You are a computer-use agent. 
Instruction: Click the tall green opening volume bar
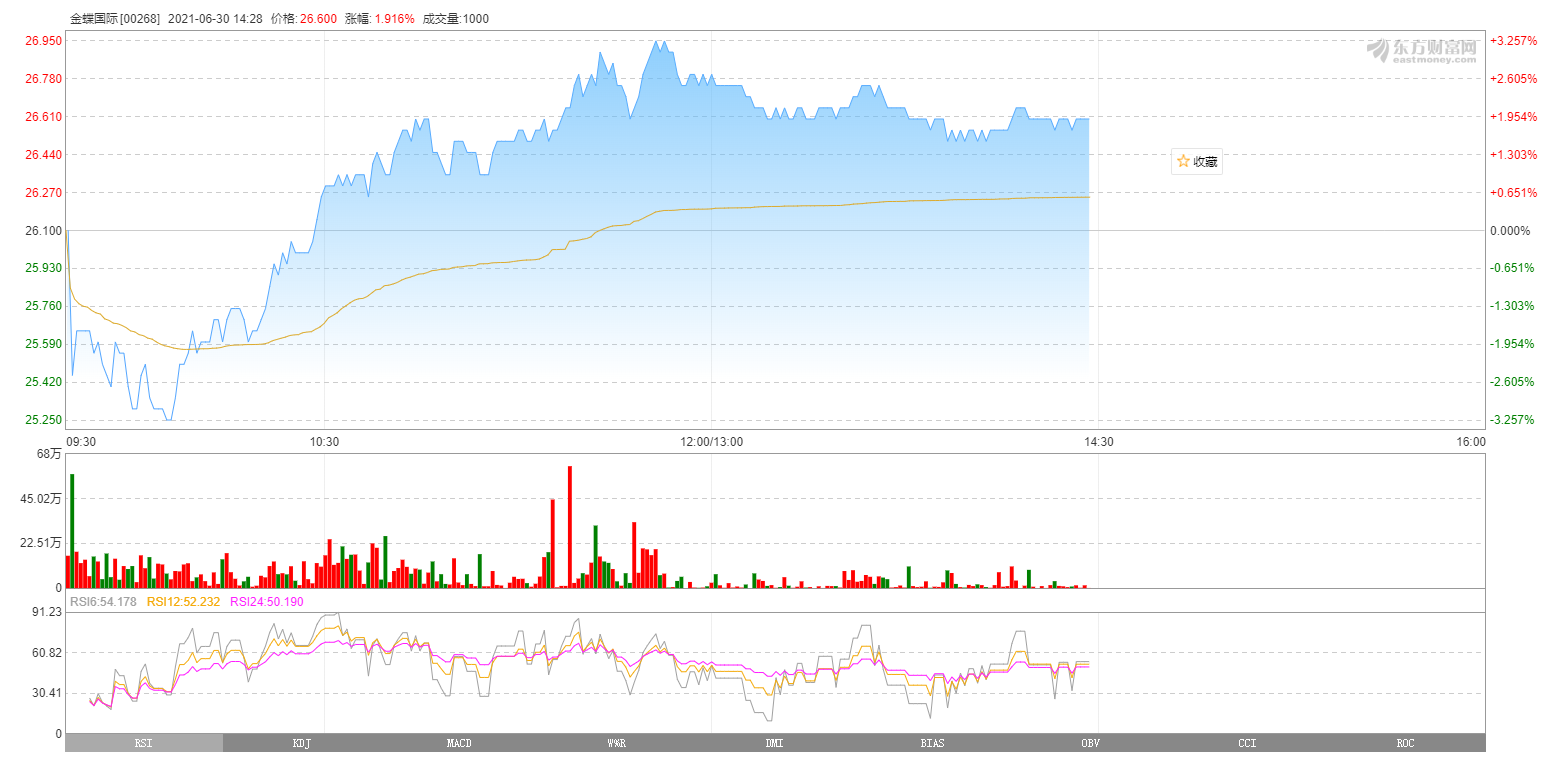coord(72,531)
